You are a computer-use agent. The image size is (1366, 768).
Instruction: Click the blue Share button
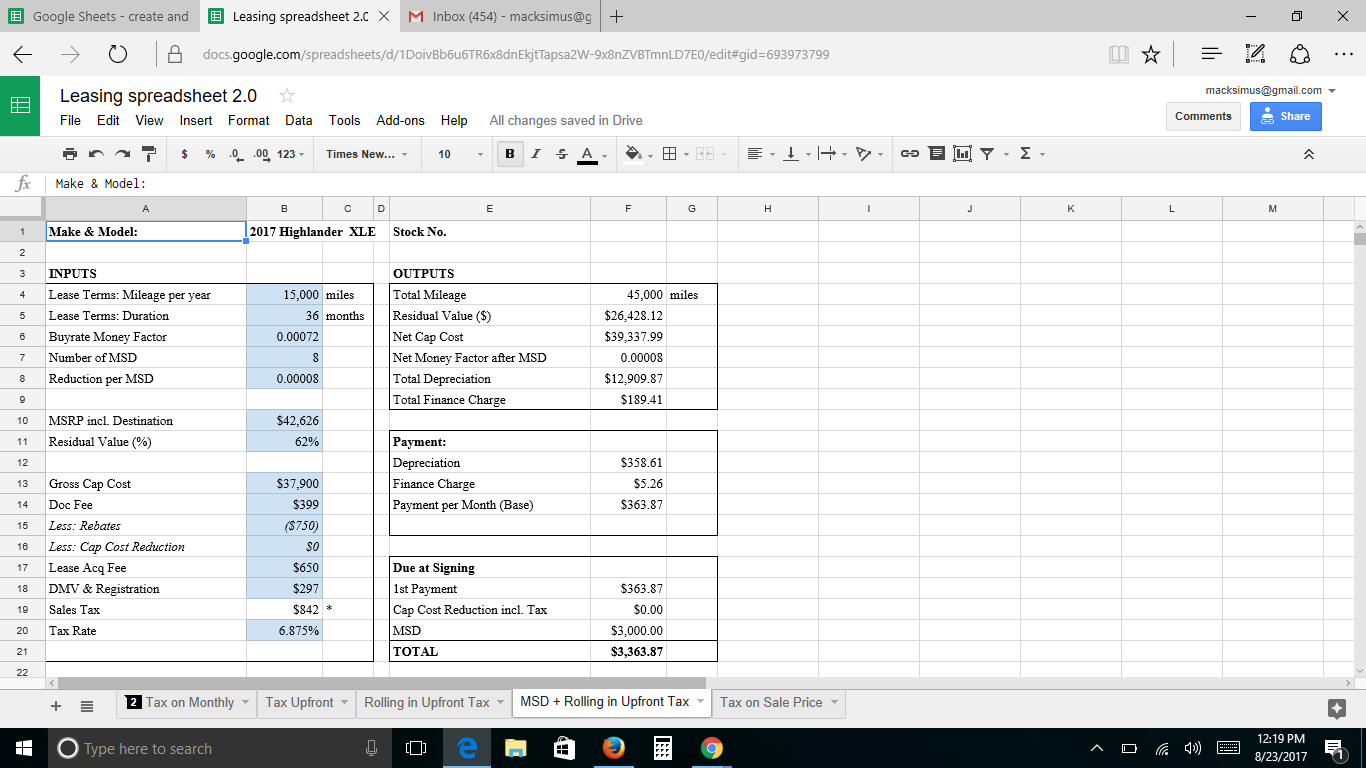(1286, 116)
